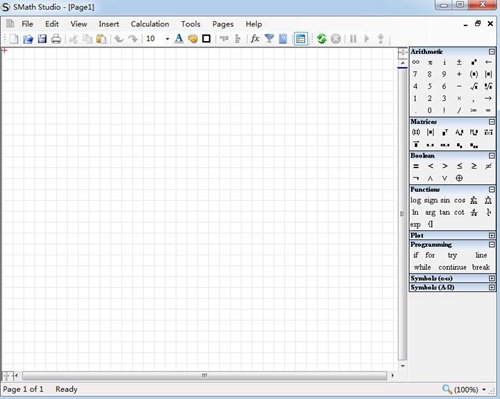This screenshot has height=399, width=500.
Task: Open the blue reference book icon
Action: click(x=283, y=39)
